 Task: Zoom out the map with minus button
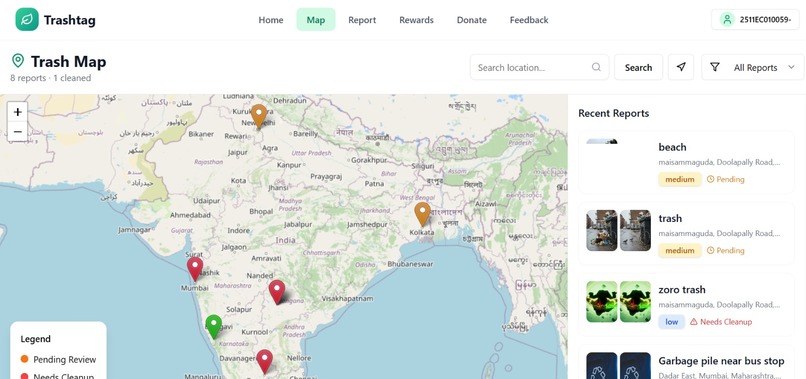pos(17,132)
